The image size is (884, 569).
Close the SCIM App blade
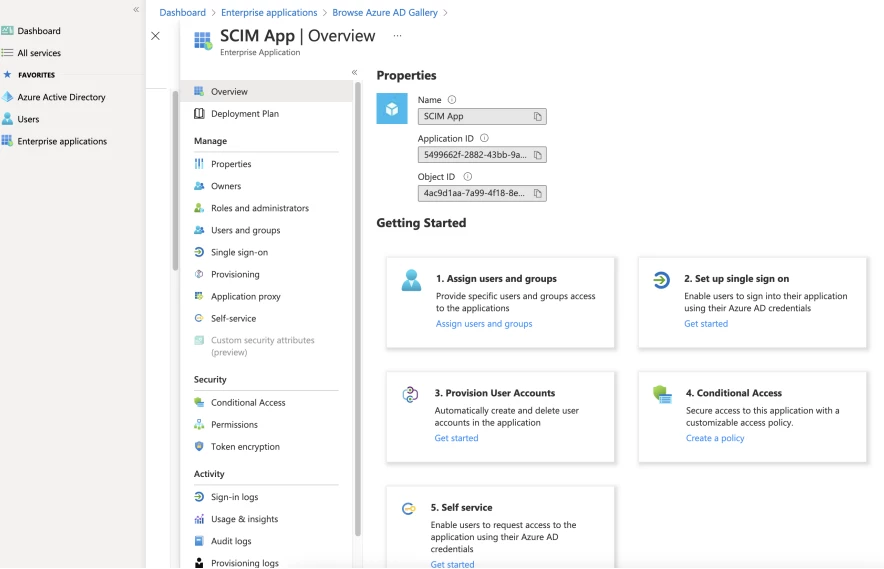pyautogui.click(x=156, y=36)
